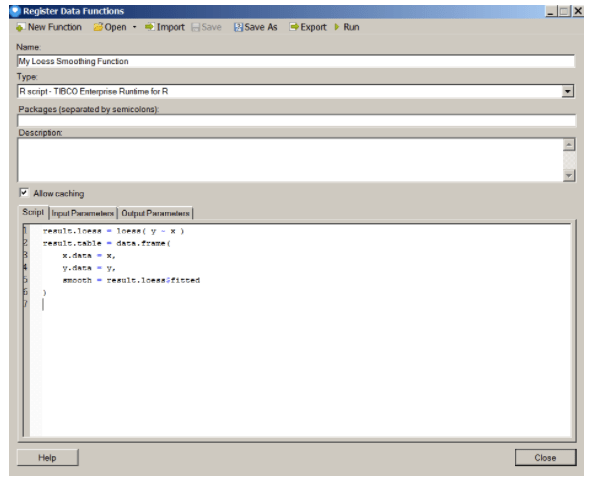
Task: Click the New Function icon
Action: [21, 28]
